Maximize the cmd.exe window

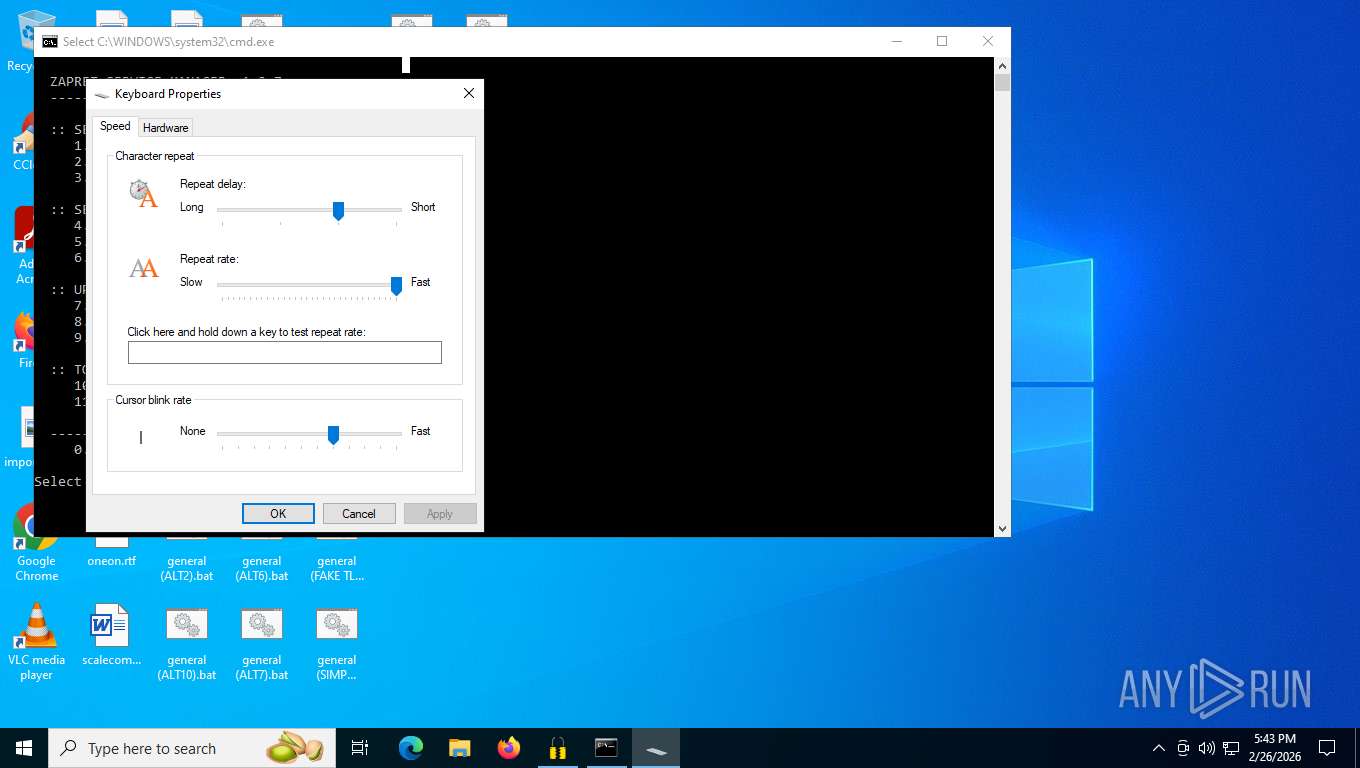(942, 41)
